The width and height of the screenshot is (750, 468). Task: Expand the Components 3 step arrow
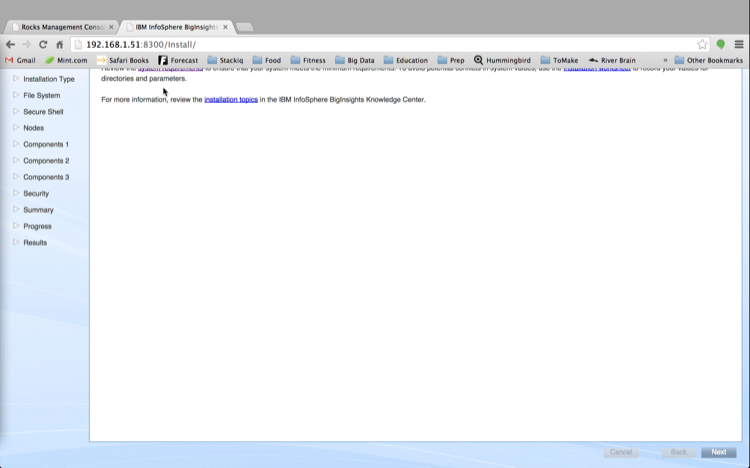click(x=16, y=177)
